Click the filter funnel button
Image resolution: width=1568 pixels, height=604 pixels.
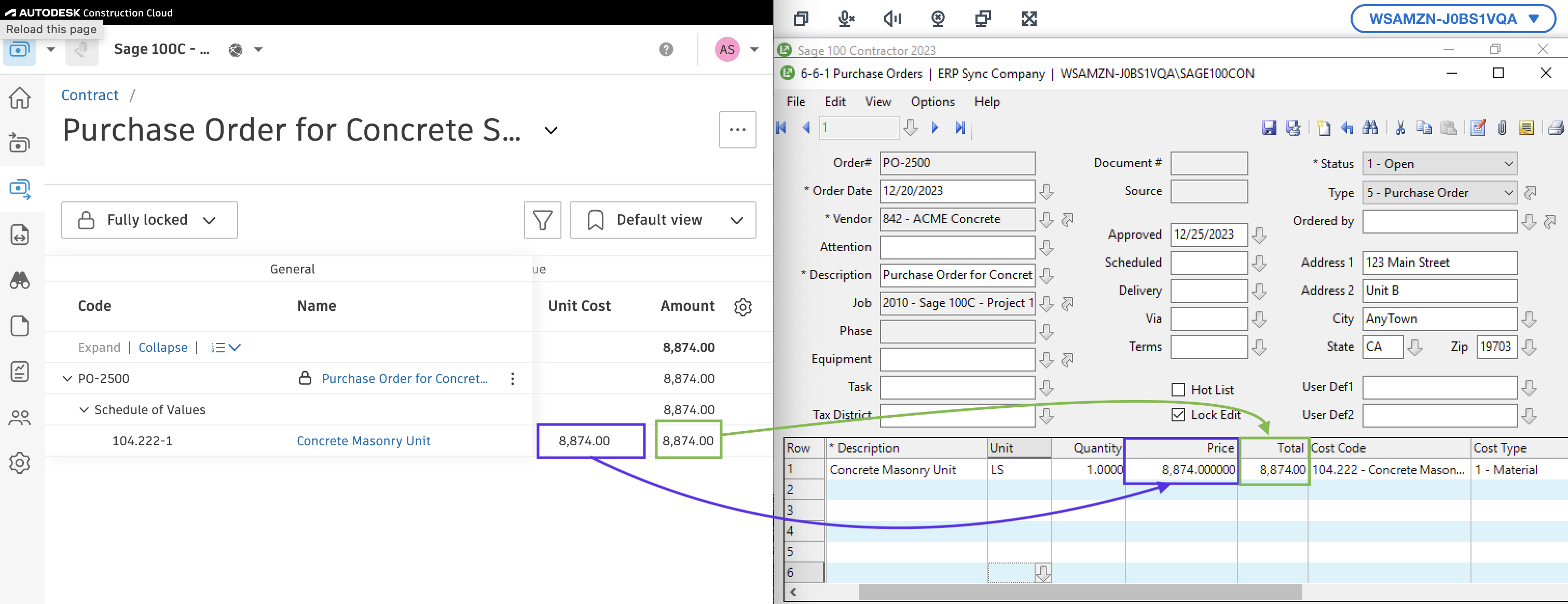pos(542,220)
